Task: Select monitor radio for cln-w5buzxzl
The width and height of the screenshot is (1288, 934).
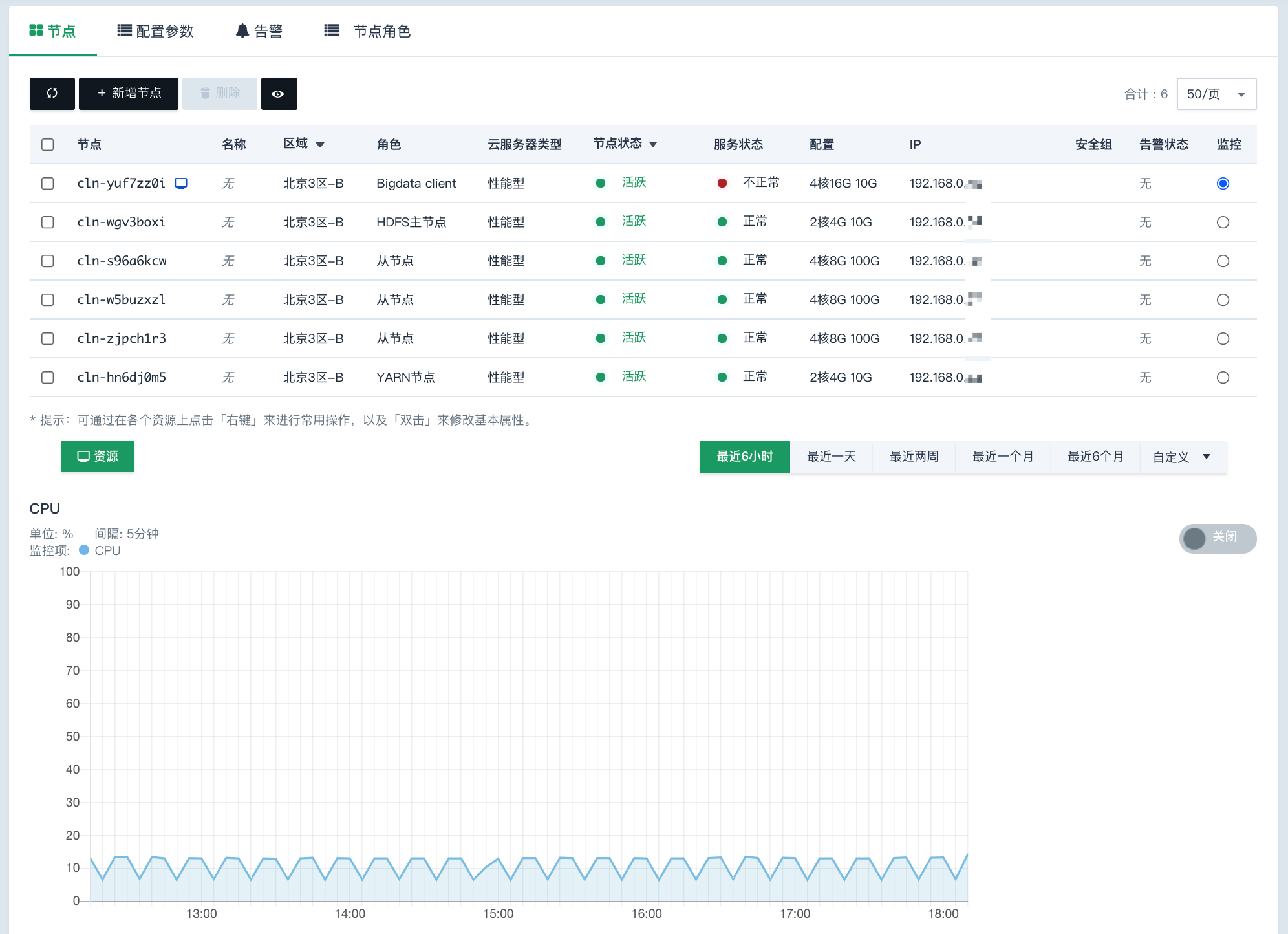Action: (x=1223, y=300)
